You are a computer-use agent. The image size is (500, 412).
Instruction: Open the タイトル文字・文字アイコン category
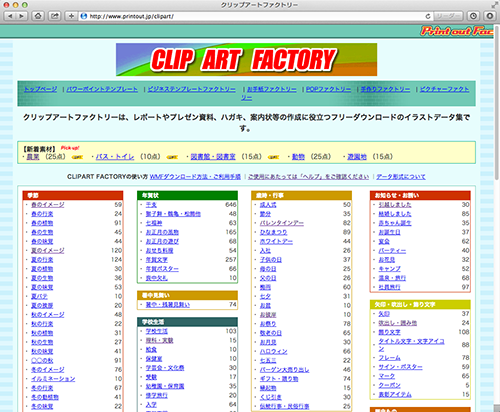click(x=411, y=345)
